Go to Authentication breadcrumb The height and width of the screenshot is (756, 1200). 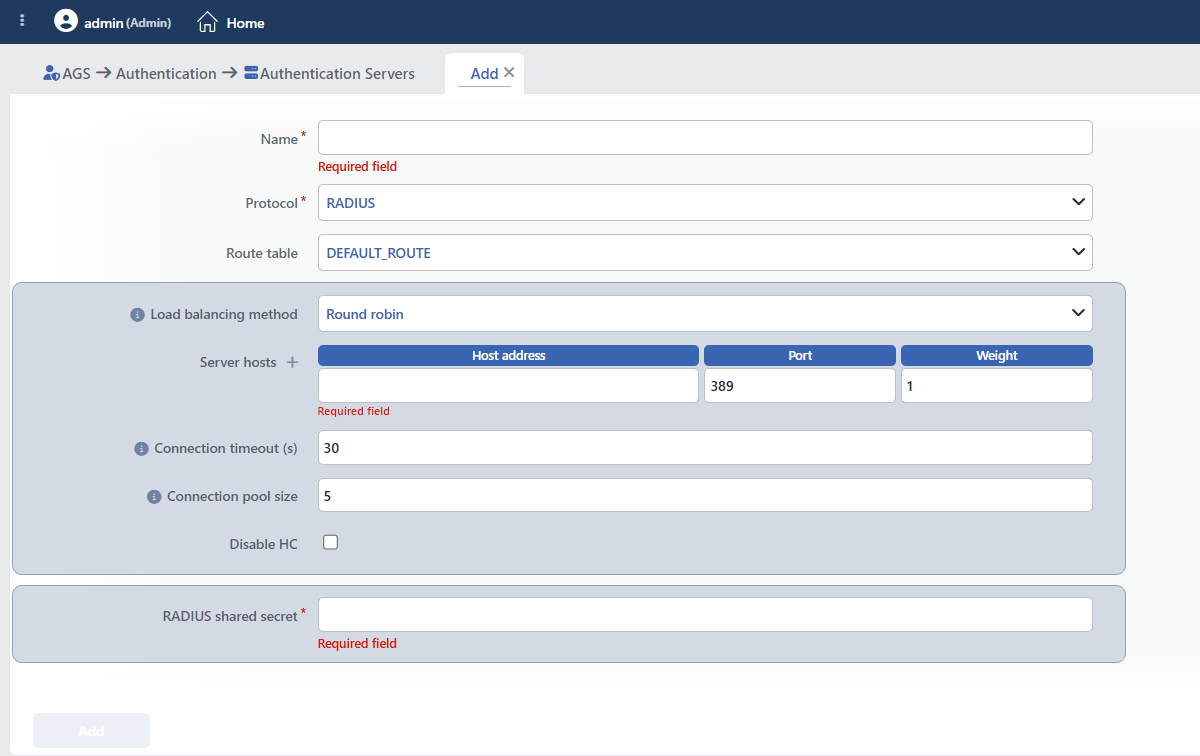[x=166, y=73]
